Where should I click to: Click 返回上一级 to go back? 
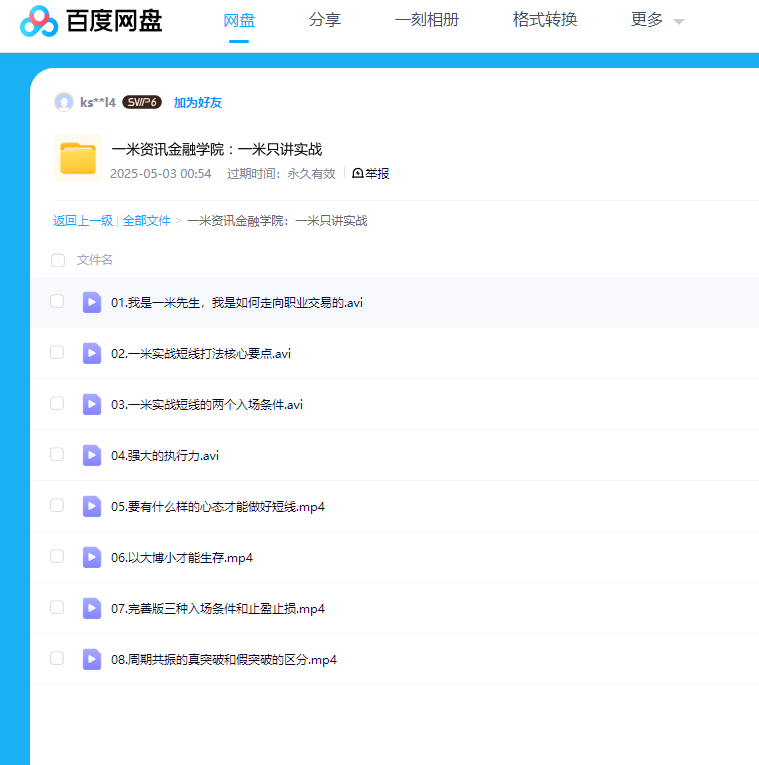(82, 221)
